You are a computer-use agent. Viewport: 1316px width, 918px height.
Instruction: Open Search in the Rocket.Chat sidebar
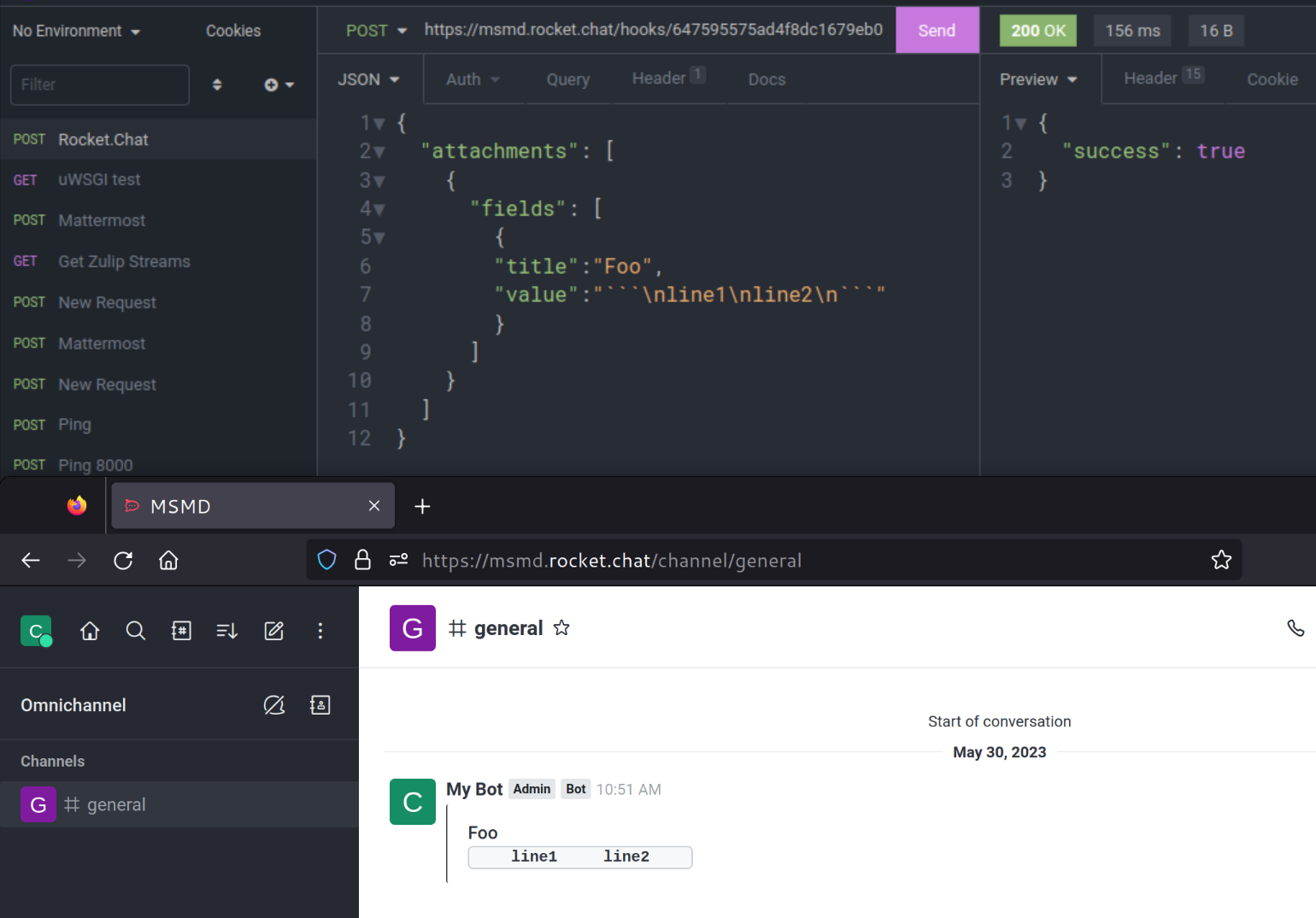click(x=135, y=631)
